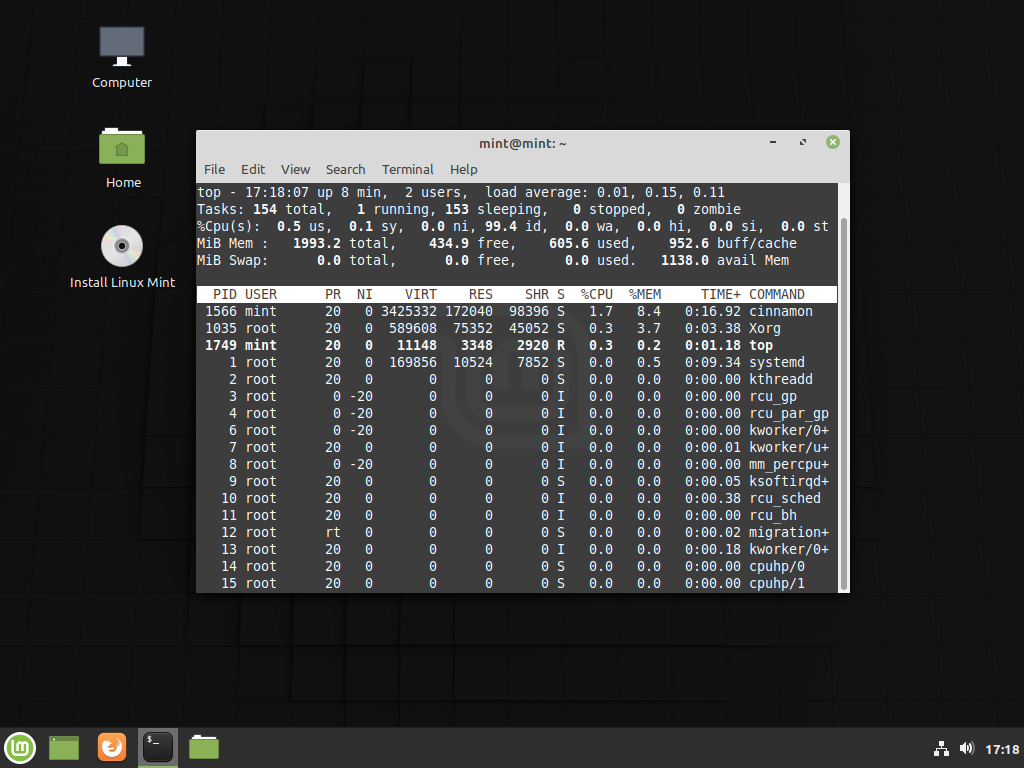Select the Install Linux Mint disc icon
The height and width of the screenshot is (768, 1024).
click(122, 246)
